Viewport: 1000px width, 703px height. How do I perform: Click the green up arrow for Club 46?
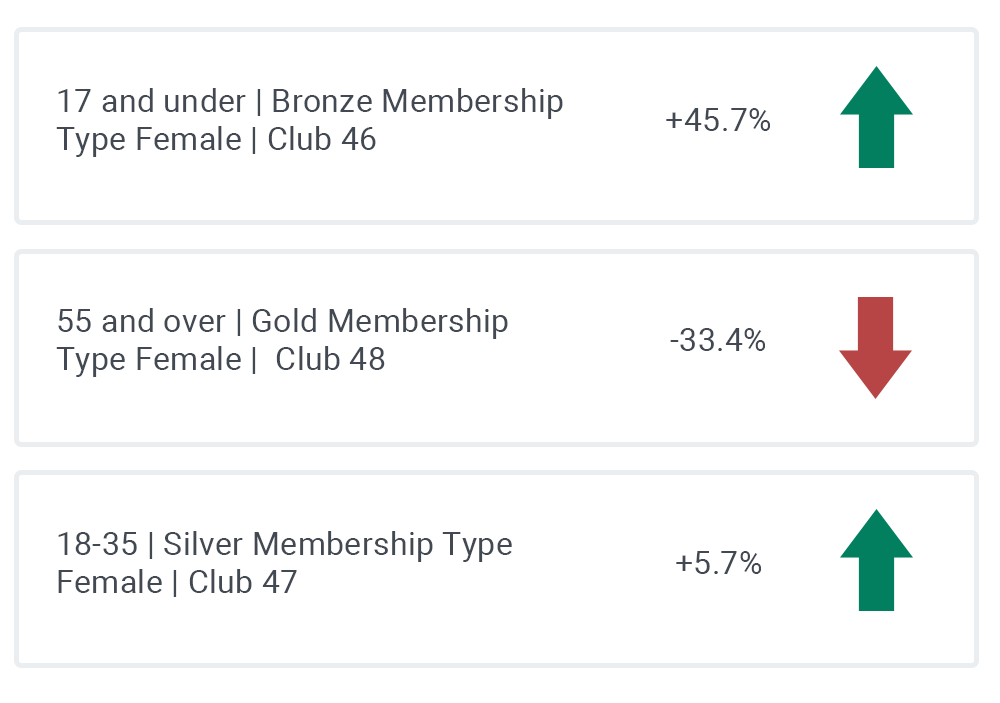click(x=876, y=117)
